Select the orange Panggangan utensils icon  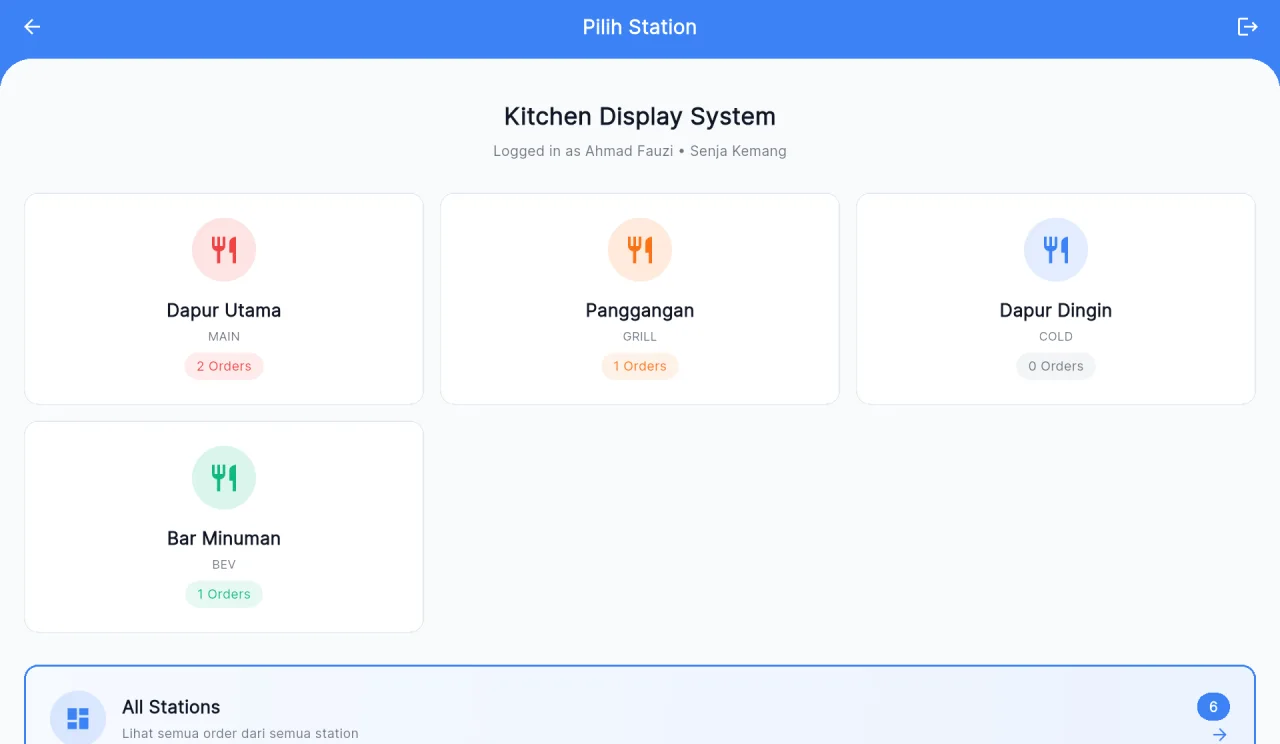640,250
